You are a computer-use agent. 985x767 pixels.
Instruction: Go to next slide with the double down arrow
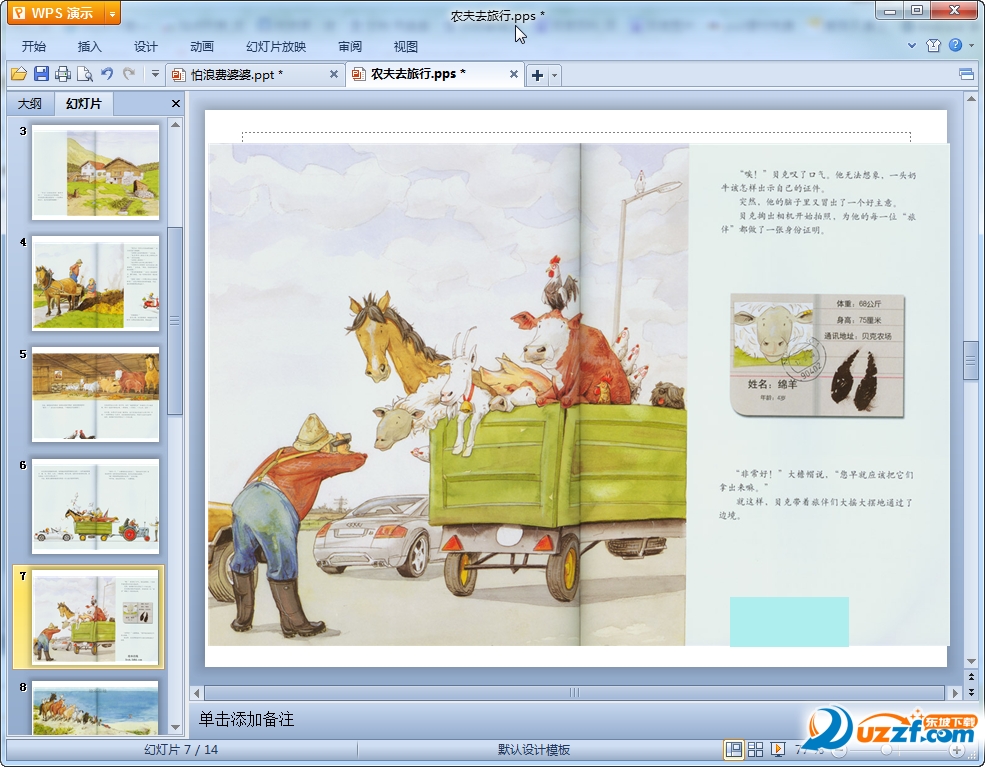(971, 692)
